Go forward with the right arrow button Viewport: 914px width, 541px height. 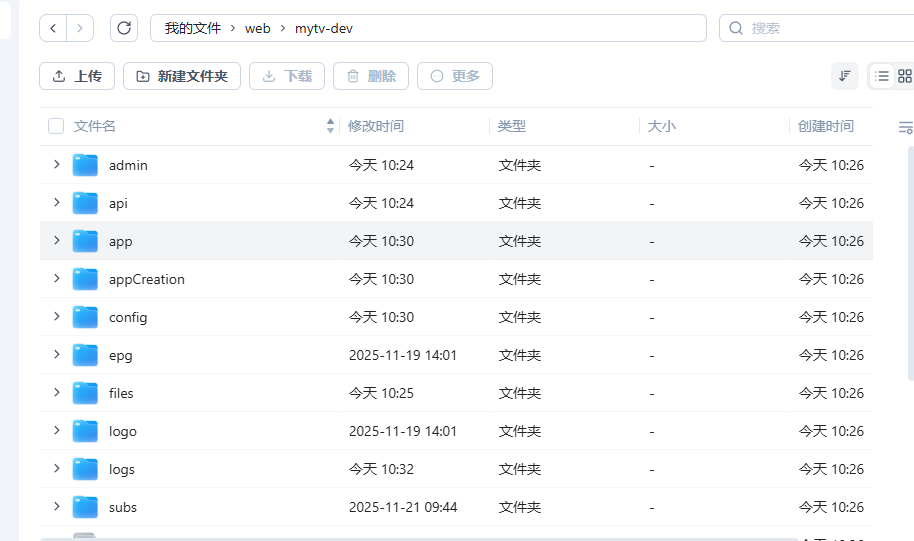pyautogui.click(x=80, y=28)
